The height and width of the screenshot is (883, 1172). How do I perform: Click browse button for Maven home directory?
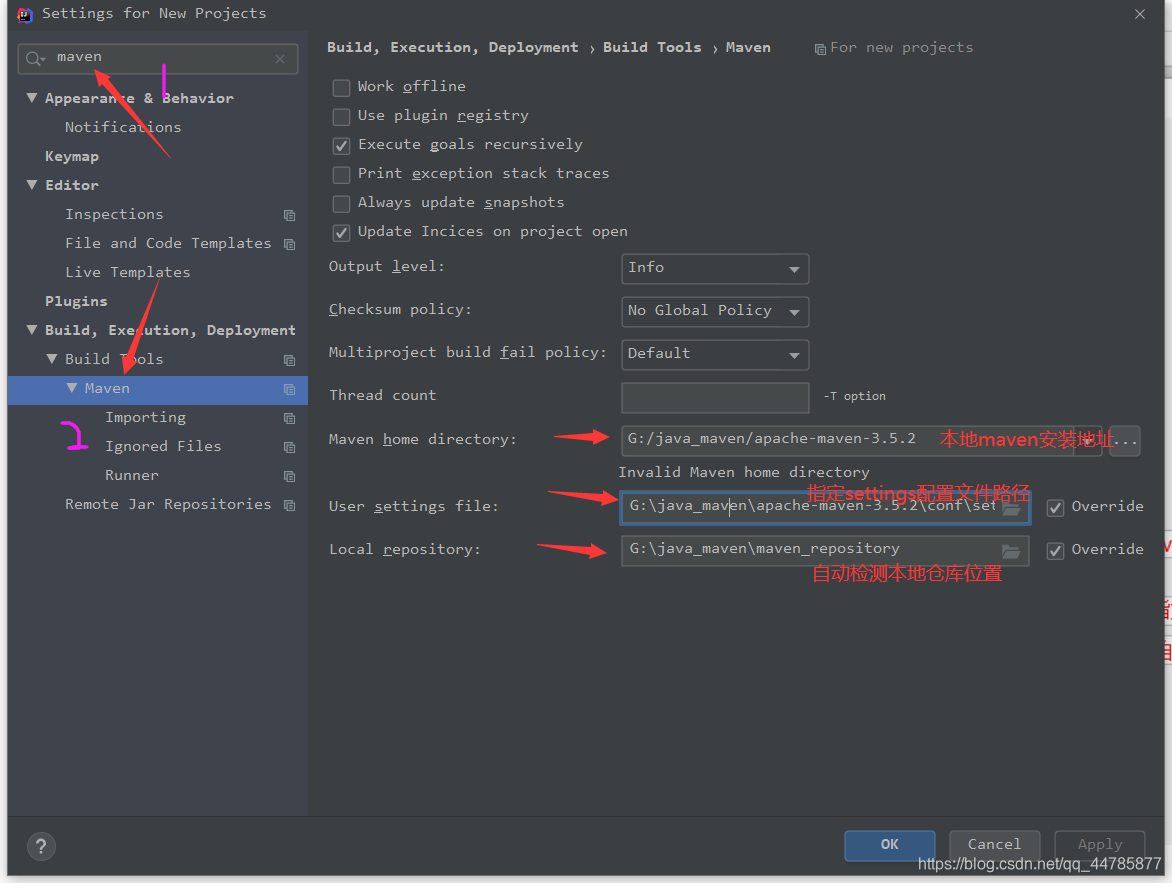pos(1124,441)
